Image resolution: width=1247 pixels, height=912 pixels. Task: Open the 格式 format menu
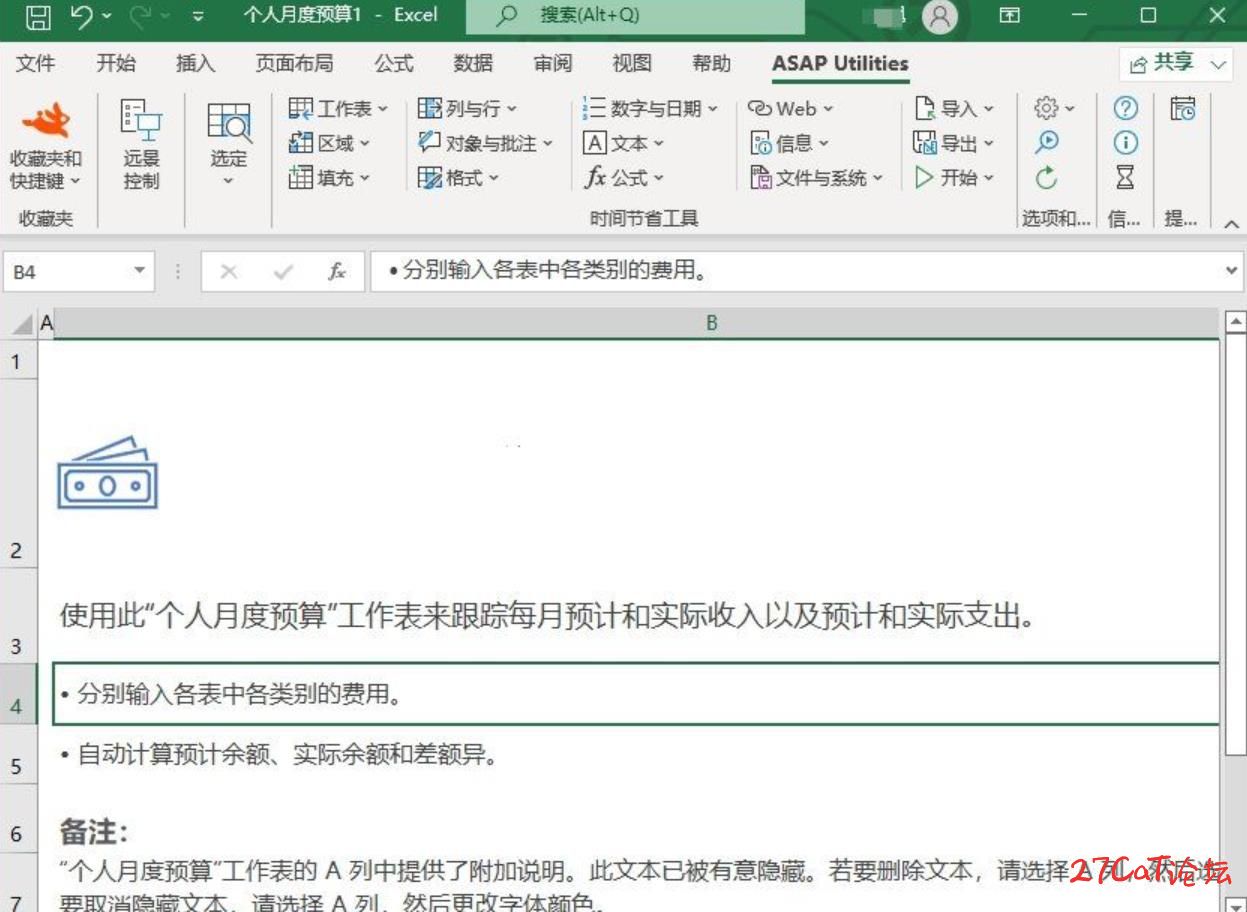pyautogui.click(x=458, y=178)
